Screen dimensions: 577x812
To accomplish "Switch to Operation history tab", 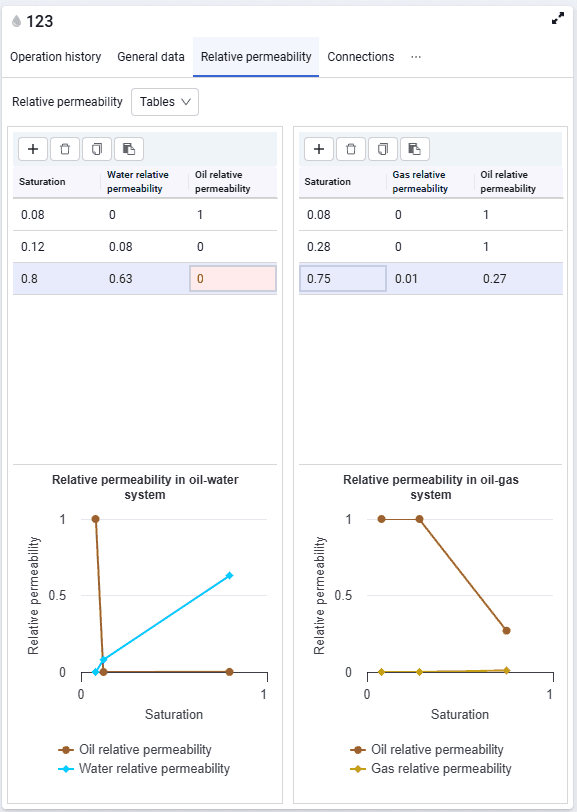I will click(55, 57).
